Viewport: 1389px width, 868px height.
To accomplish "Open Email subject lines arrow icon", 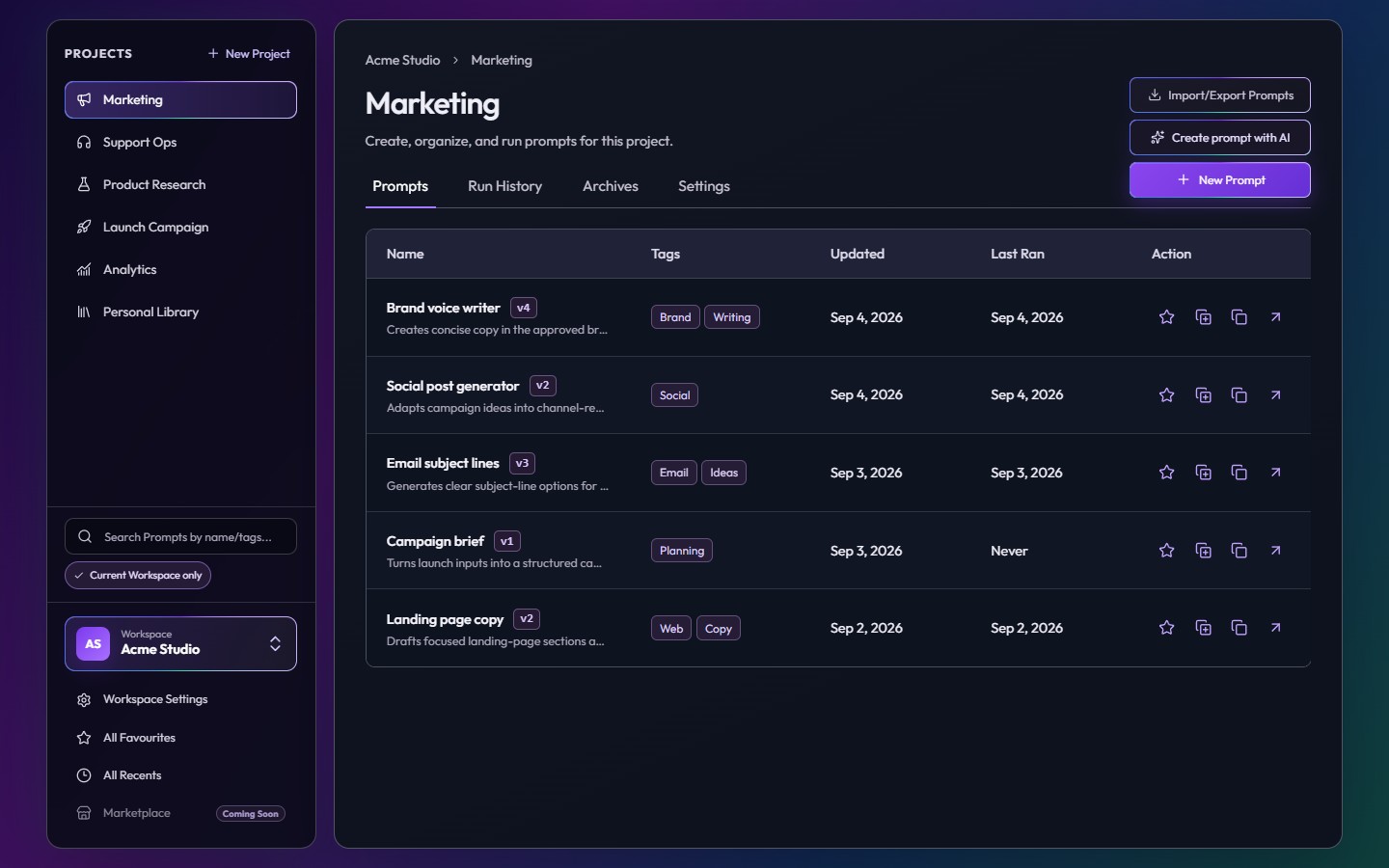I will 1275,473.
